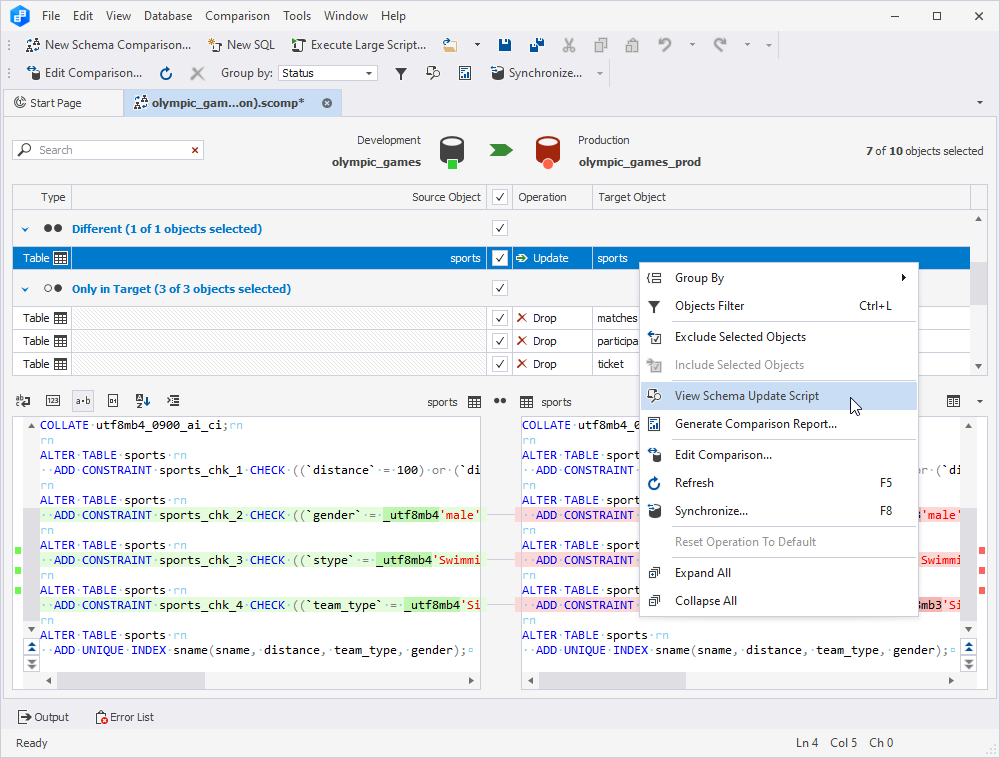Click the open file folder icon

450,45
